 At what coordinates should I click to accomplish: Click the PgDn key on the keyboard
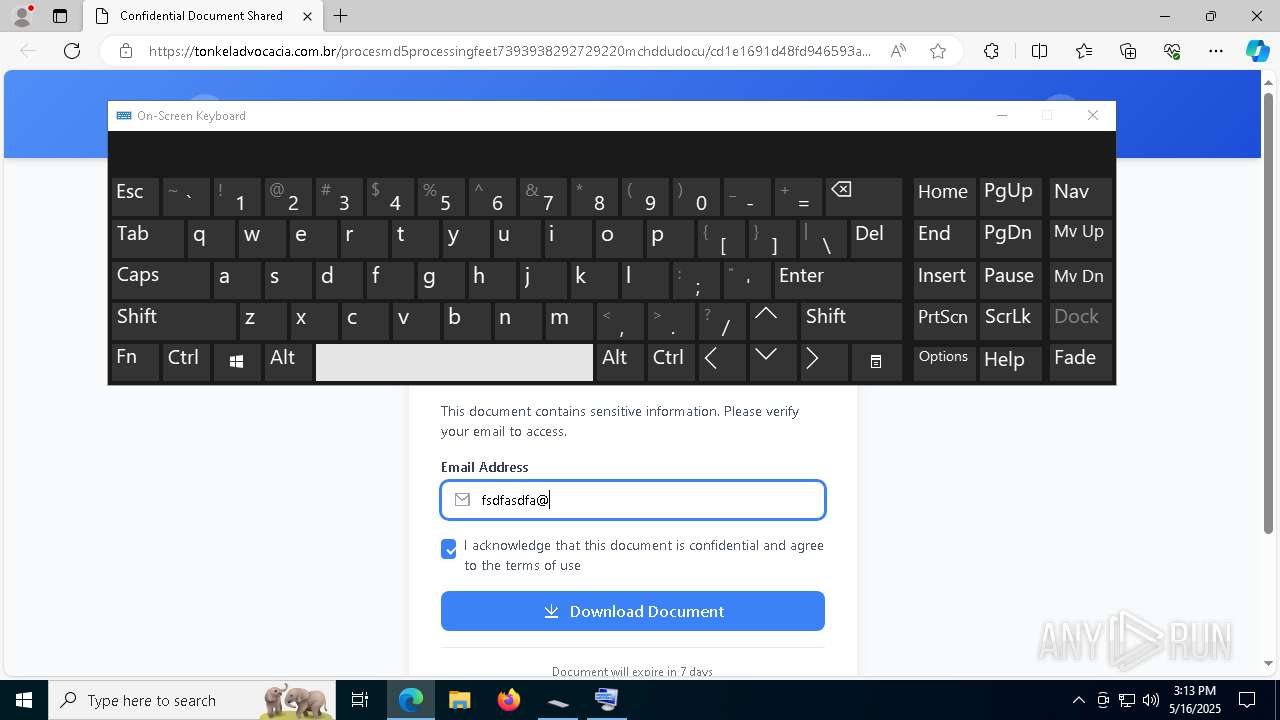click(x=1011, y=237)
